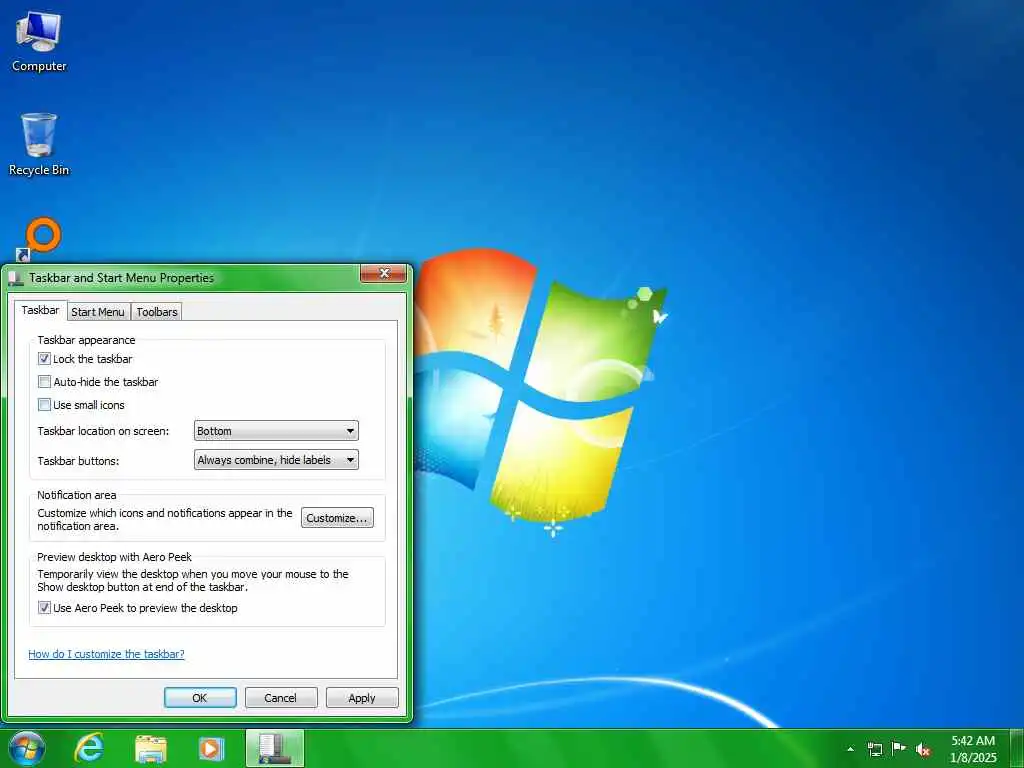Open How do I customize the taskbar link

(x=106, y=654)
